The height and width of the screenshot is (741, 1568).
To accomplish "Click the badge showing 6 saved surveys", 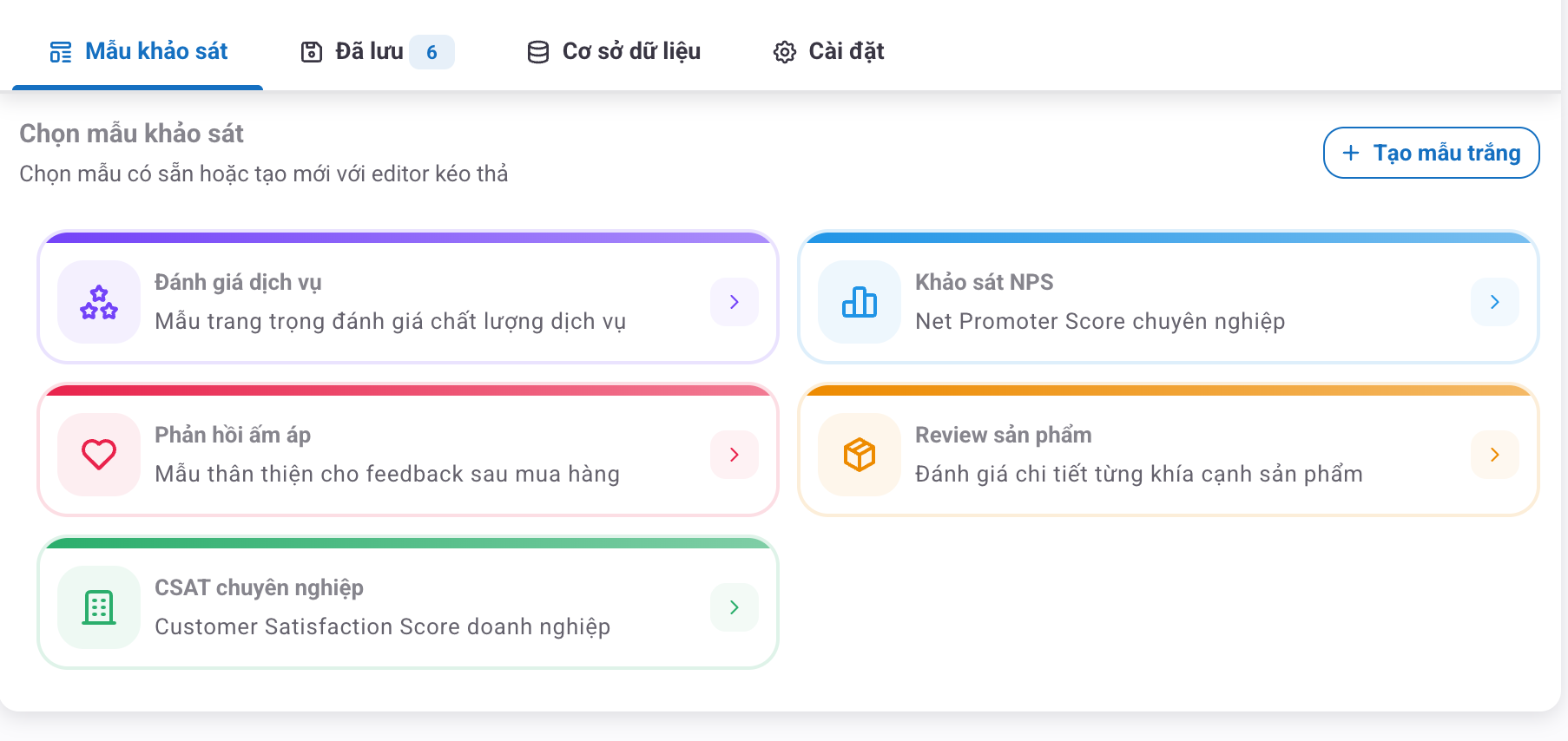I will coord(431,52).
